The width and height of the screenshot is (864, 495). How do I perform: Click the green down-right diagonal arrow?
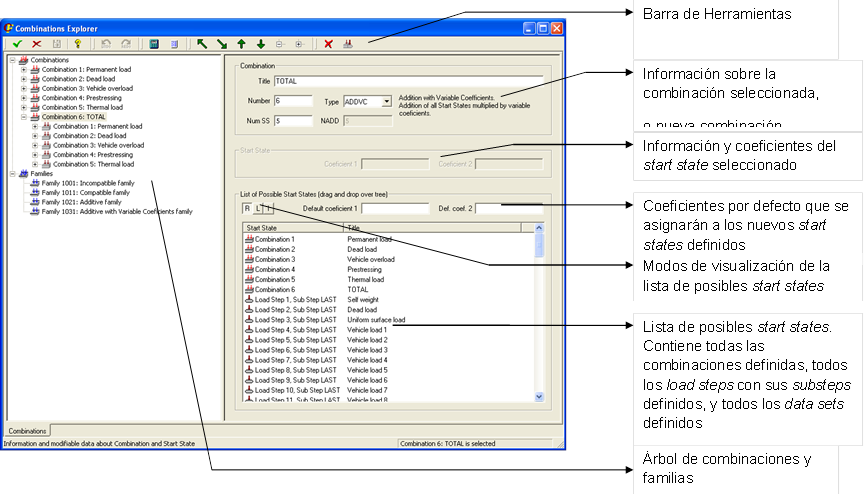(222, 44)
